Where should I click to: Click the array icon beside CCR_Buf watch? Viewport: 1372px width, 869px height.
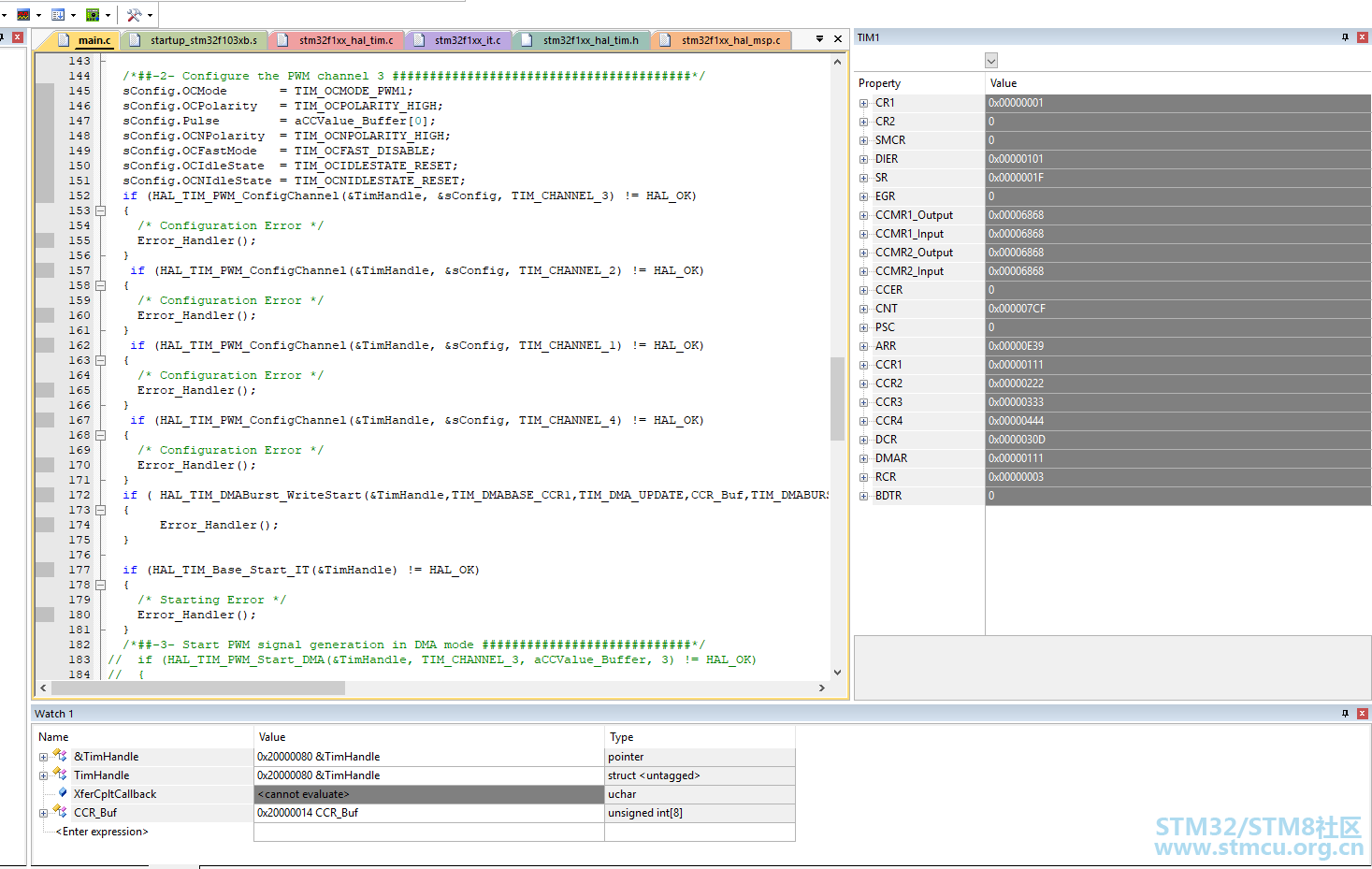(60, 812)
